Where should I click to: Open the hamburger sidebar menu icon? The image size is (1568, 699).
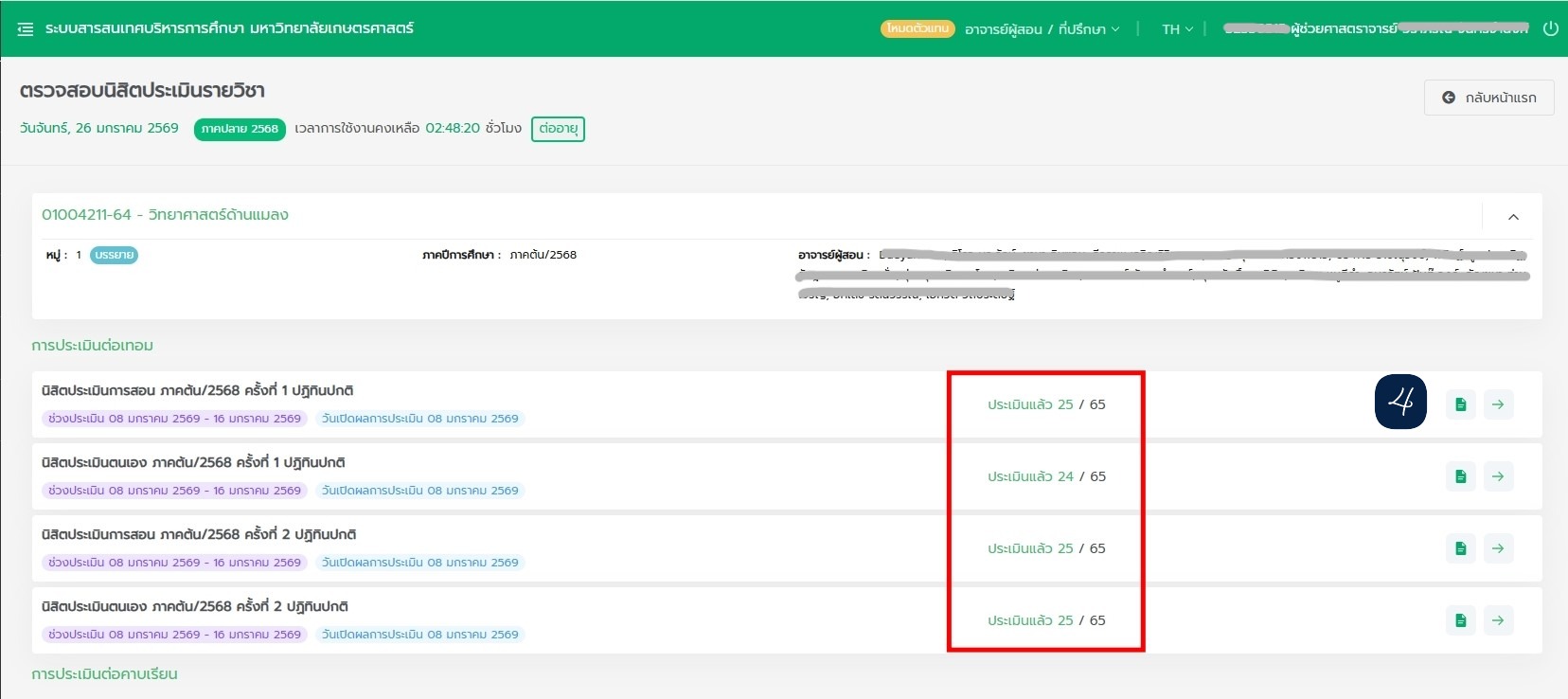point(26,29)
